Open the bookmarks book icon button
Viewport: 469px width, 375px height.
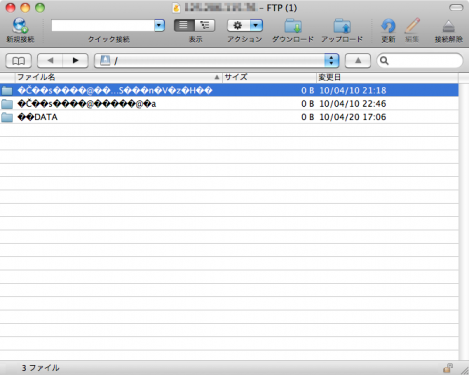pyautogui.click(x=19, y=61)
